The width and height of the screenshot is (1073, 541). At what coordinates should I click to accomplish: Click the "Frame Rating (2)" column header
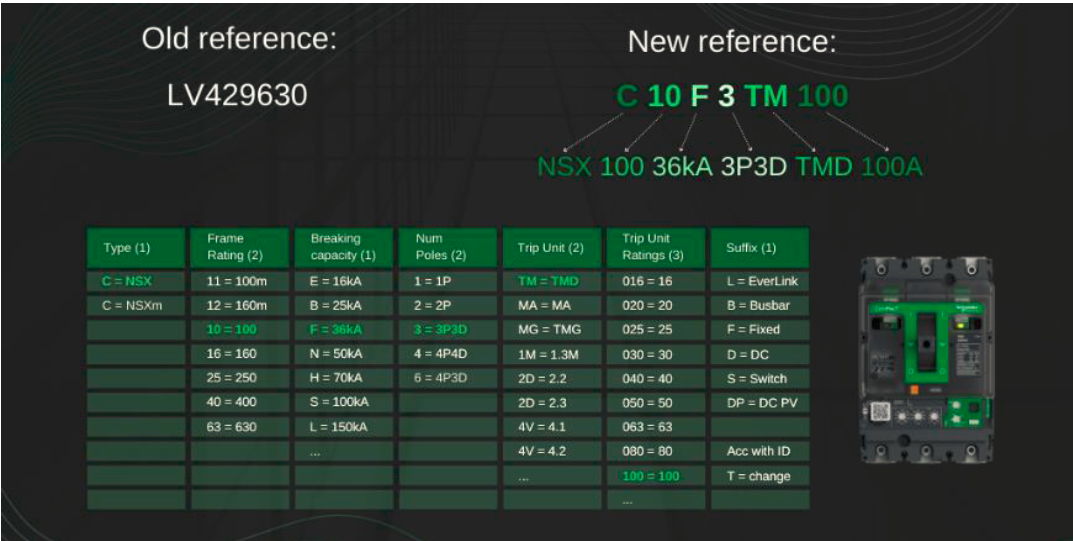(x=240, y=248)
